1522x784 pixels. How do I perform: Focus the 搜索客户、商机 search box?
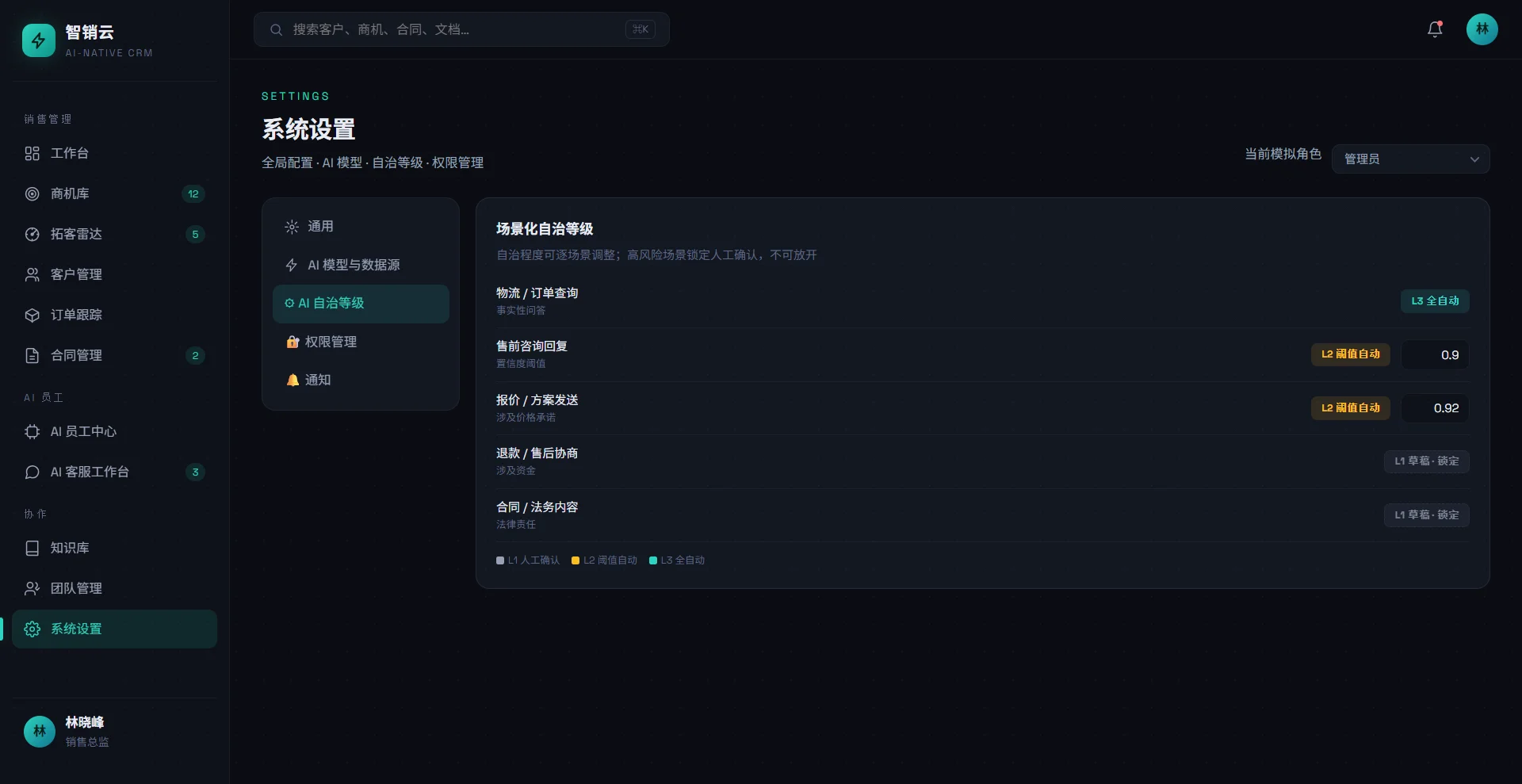461,29
